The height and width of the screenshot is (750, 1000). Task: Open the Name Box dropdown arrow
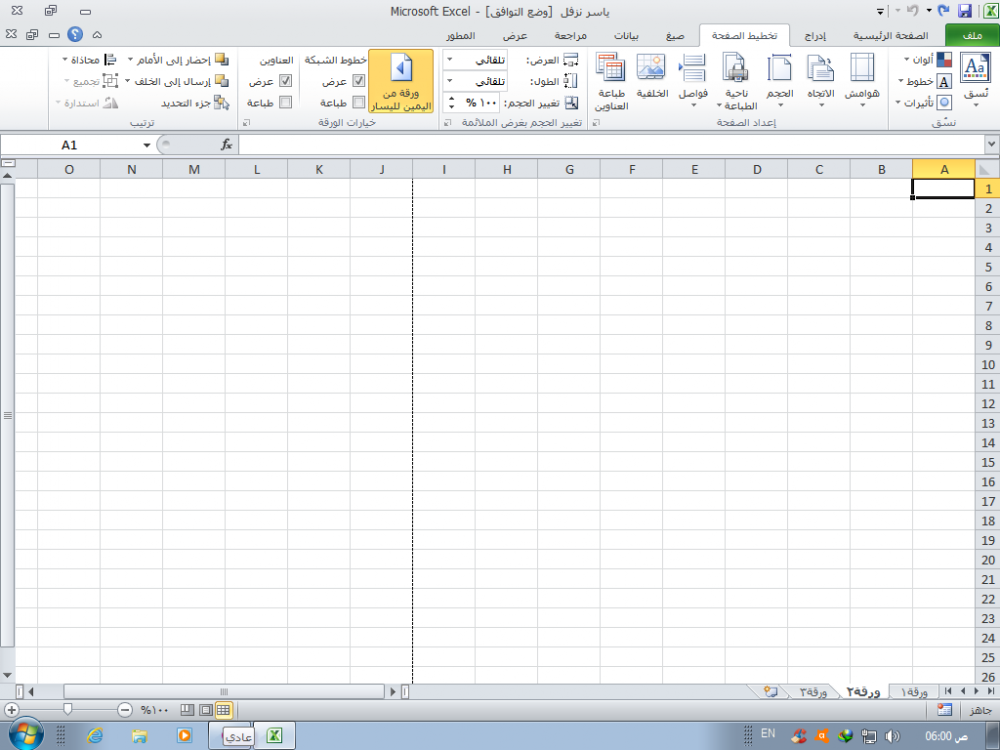coord(147,145)
